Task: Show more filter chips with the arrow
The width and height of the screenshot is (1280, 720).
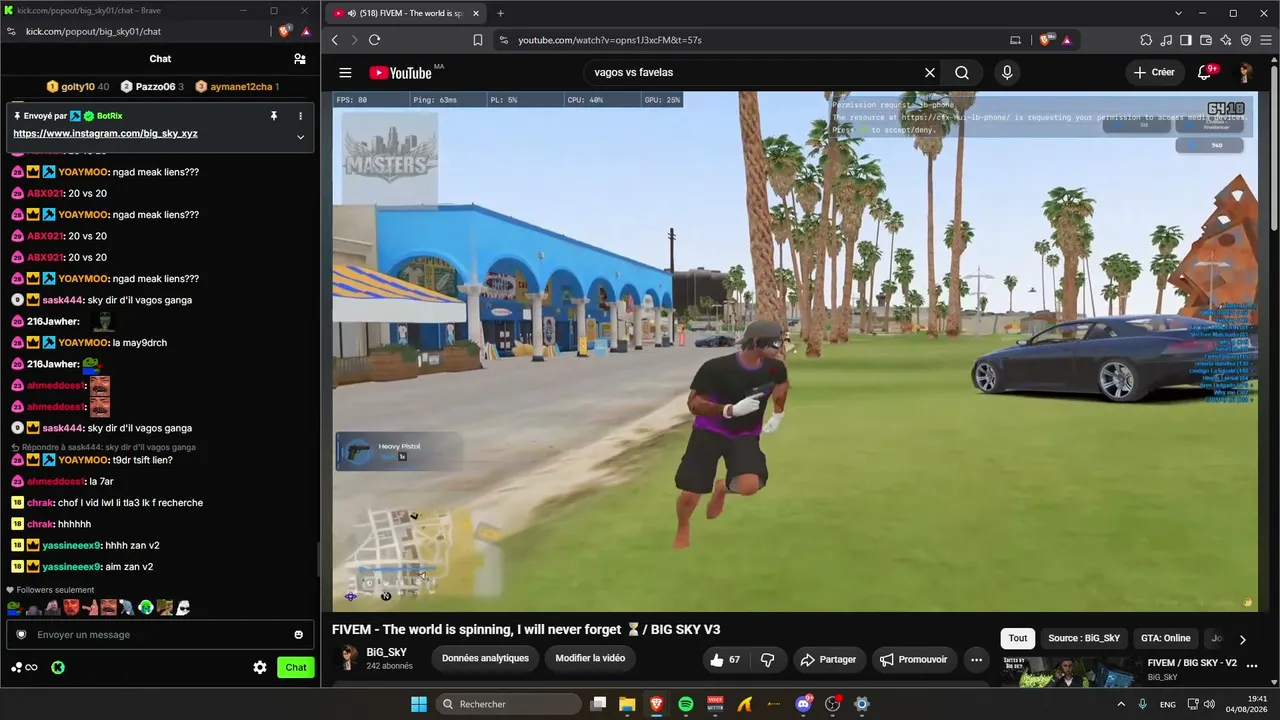Action: click(1243, 639)
